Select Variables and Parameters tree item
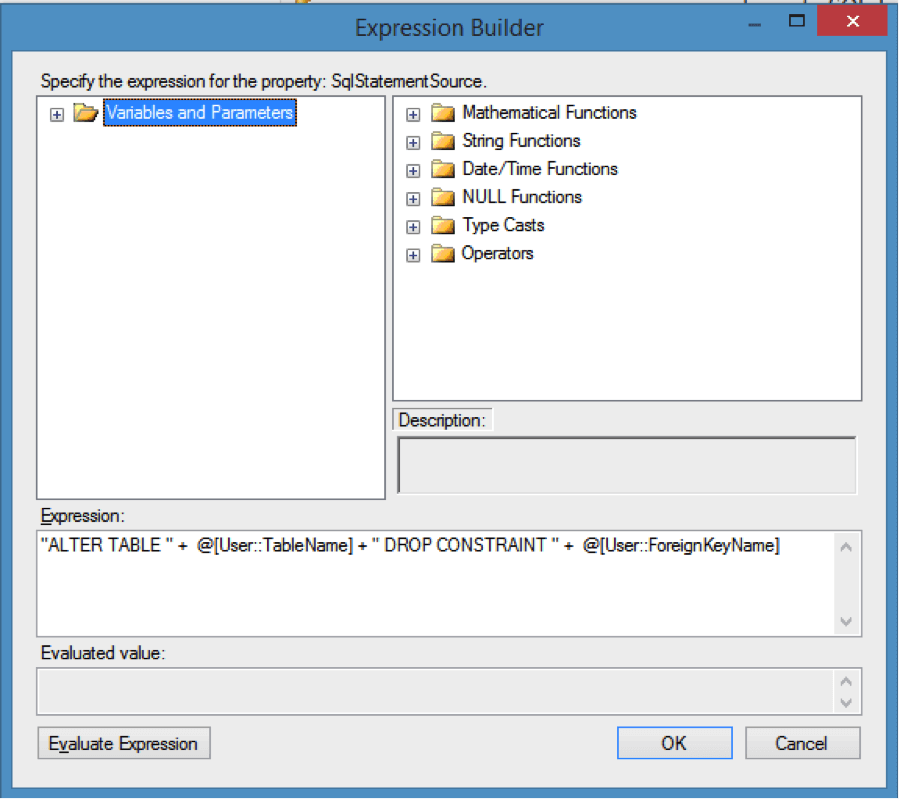 (x=200, y=112)
